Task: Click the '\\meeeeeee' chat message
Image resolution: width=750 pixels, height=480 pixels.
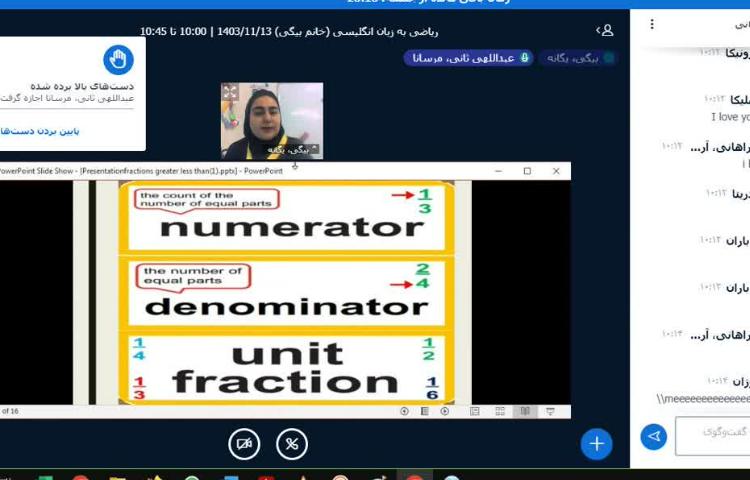Action: 703,398
